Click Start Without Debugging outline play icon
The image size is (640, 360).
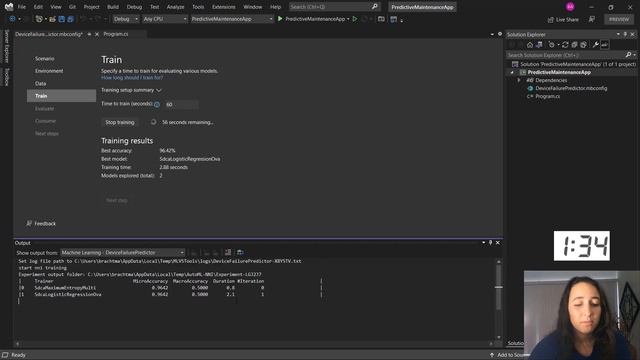[x=355, y=19]
